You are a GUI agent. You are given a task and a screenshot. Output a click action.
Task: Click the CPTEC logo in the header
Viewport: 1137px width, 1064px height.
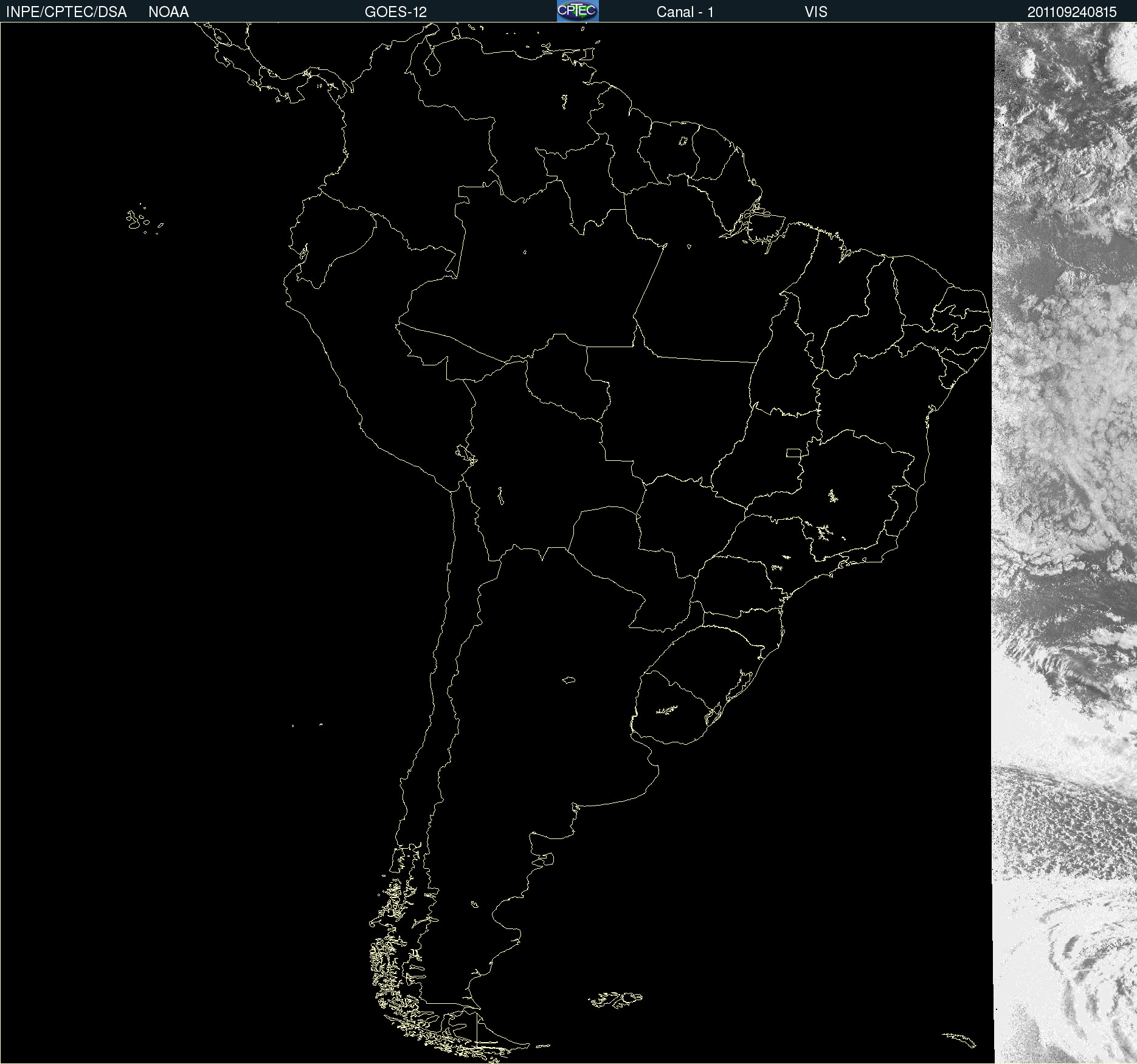point(578,11)
